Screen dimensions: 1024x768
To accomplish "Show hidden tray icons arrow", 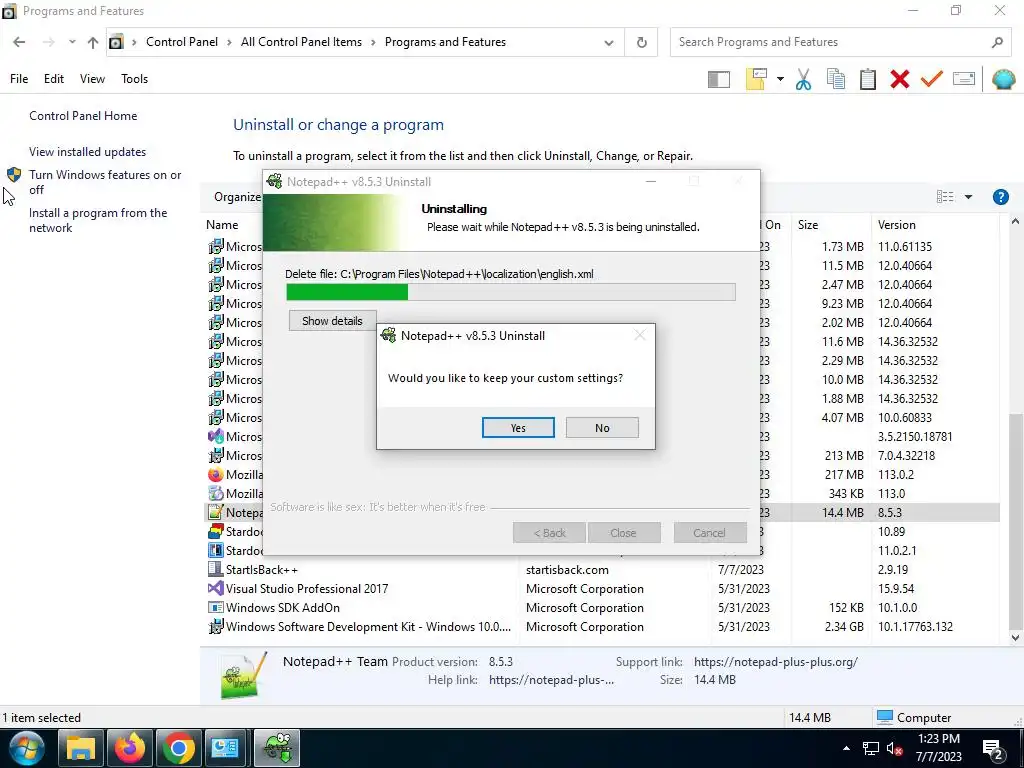I will pos(846,748).
